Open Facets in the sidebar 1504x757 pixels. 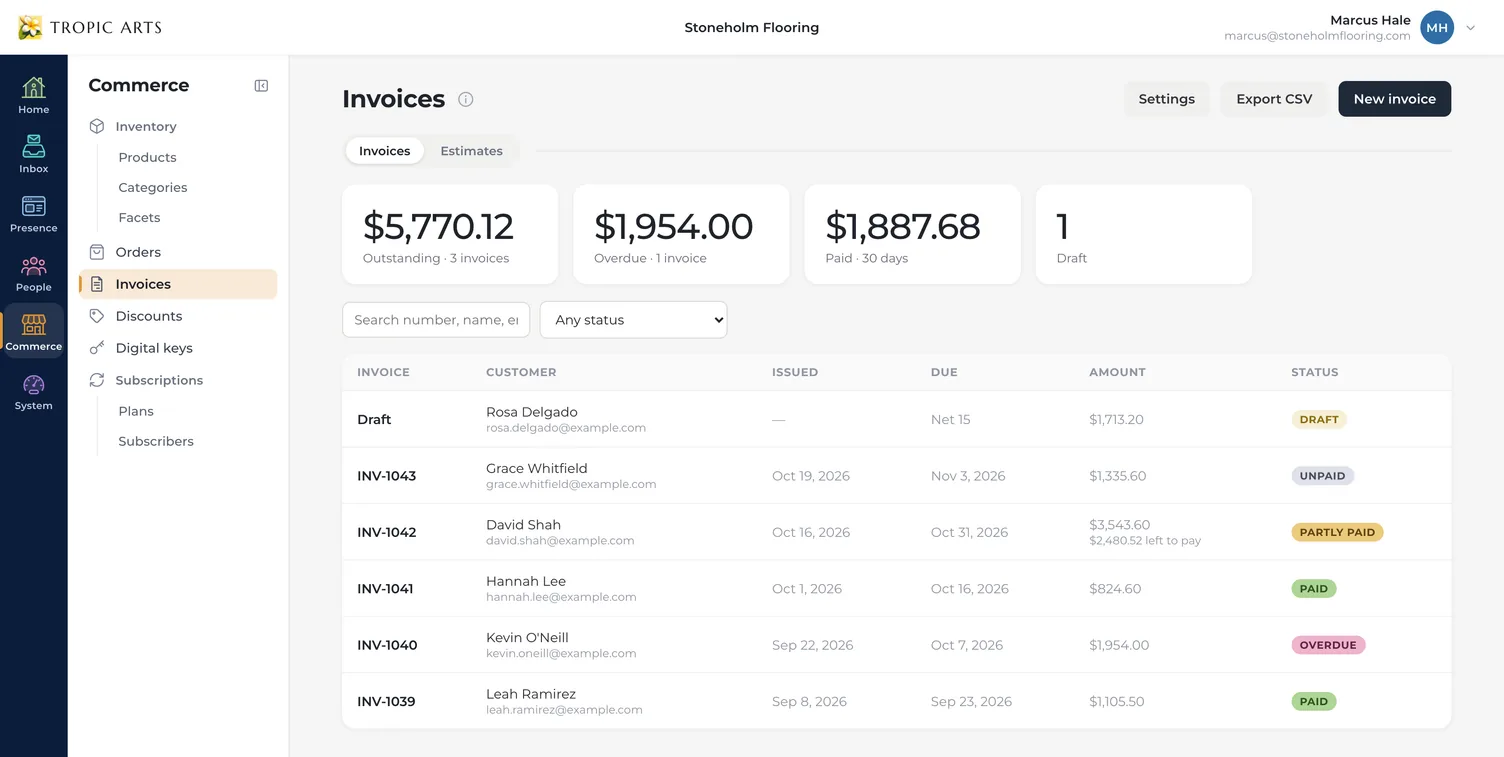click(x=139, y=217)
